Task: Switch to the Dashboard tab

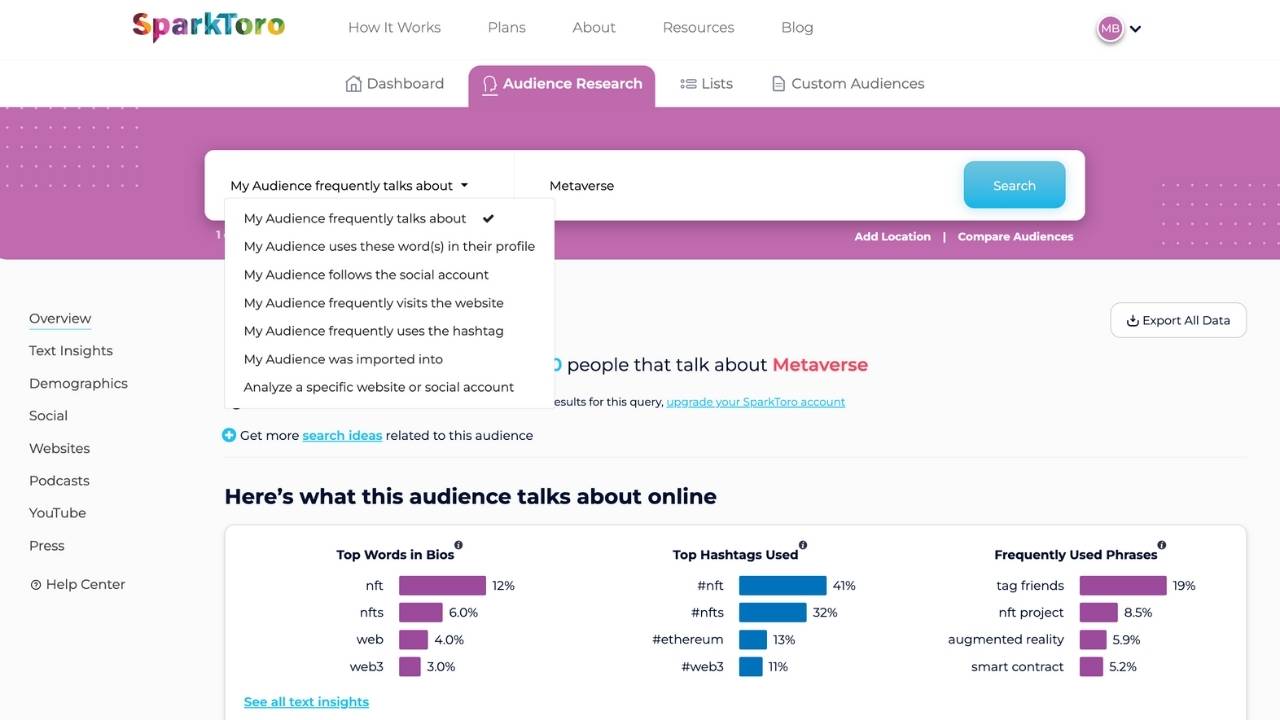Action: click(394, 84)
